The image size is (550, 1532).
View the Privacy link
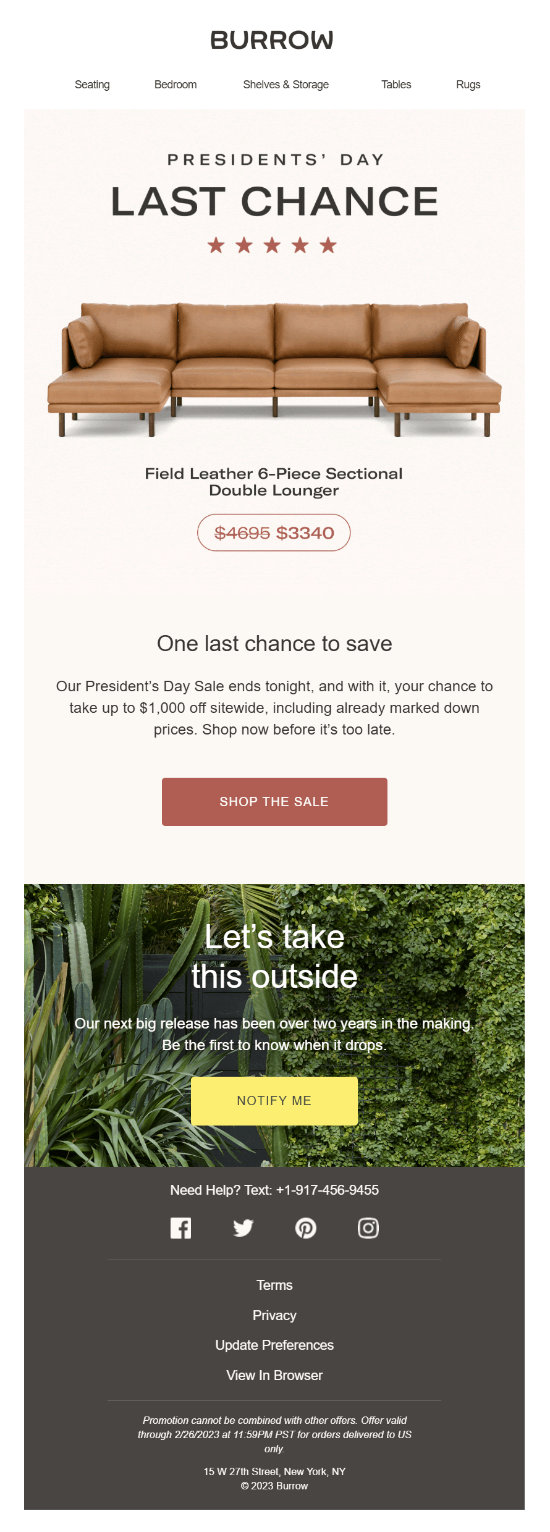[274, 1315]
